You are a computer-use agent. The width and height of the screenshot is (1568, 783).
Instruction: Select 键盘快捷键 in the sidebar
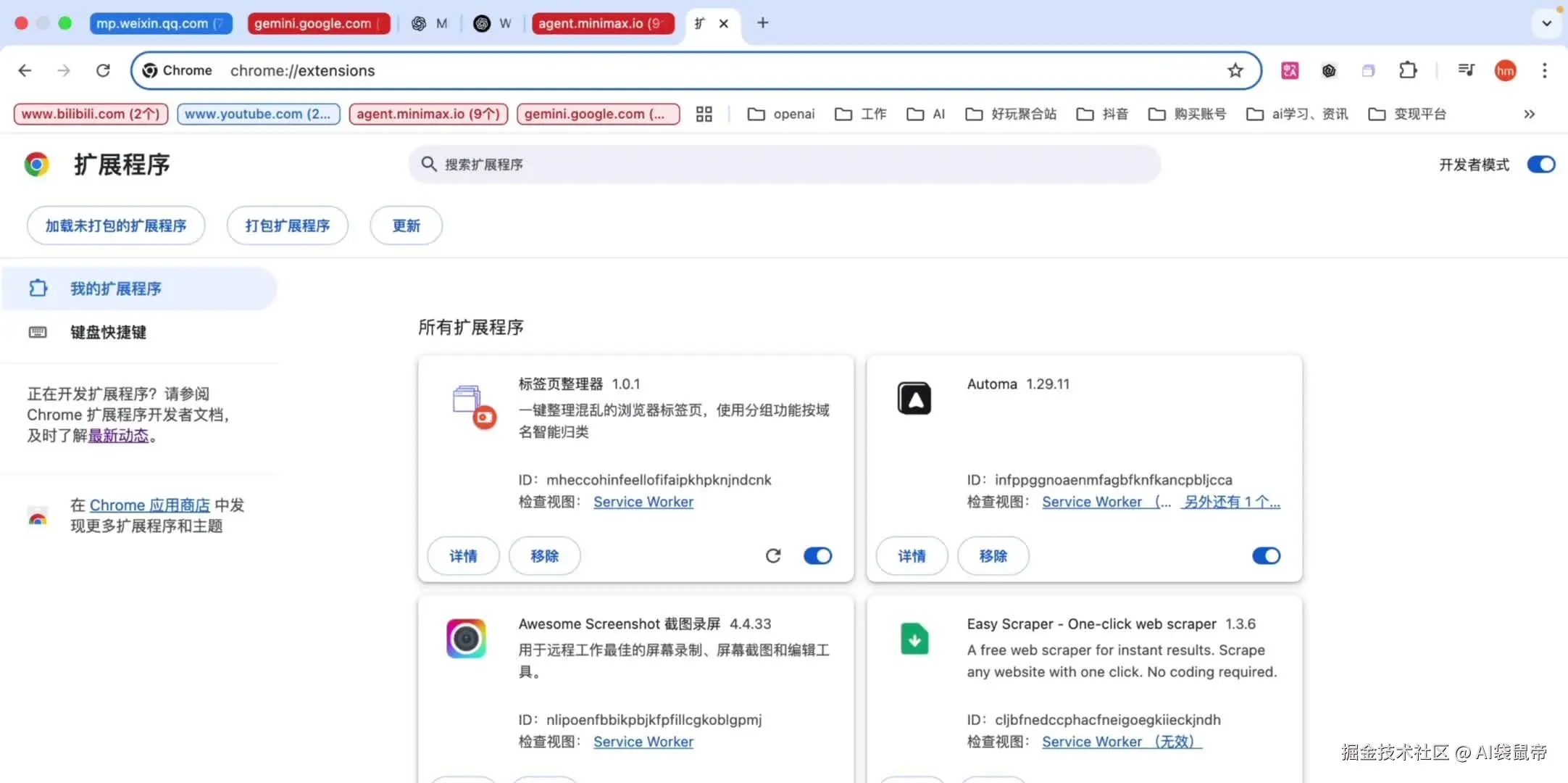click(x=108, y=332)
